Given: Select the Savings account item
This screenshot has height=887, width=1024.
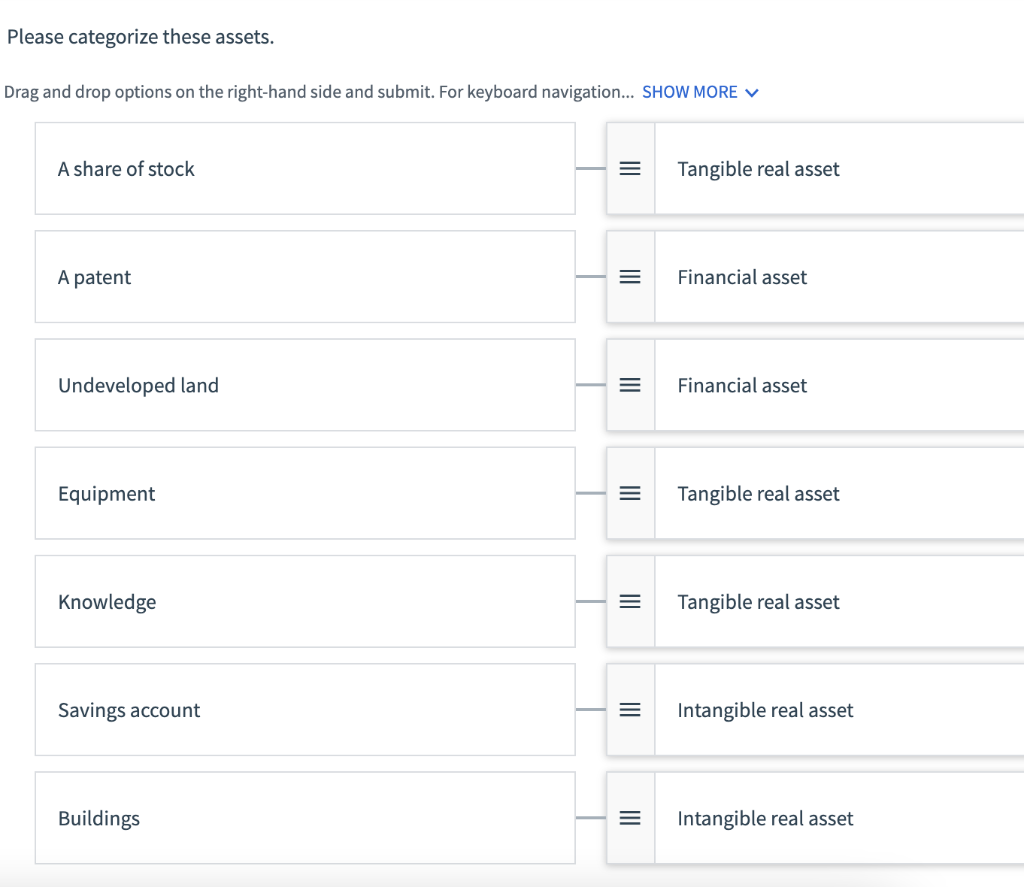Looking at the screenshot, I should point(305,710).
